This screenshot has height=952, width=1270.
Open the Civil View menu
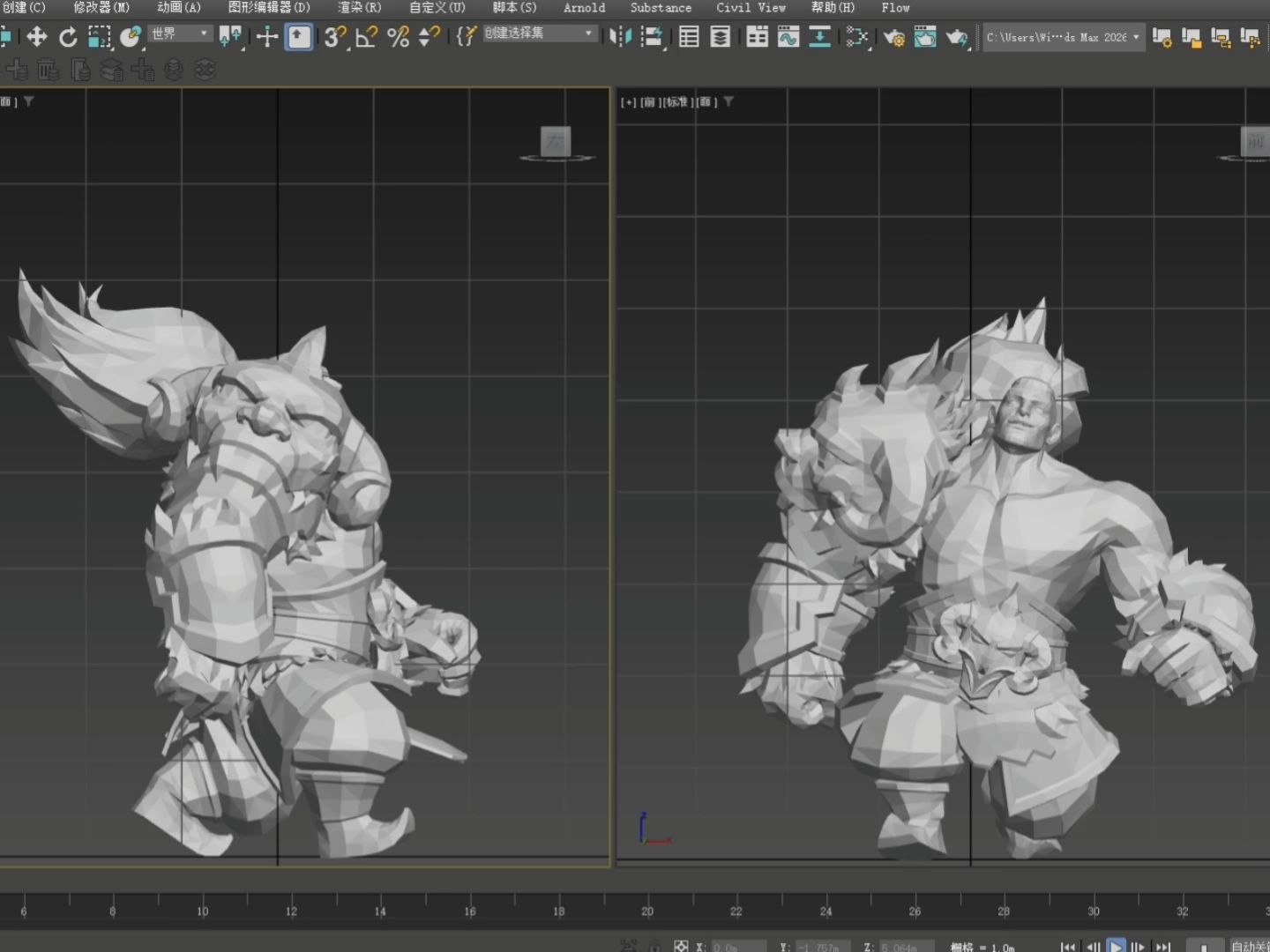pyautogui.click(x=751, y=8)
